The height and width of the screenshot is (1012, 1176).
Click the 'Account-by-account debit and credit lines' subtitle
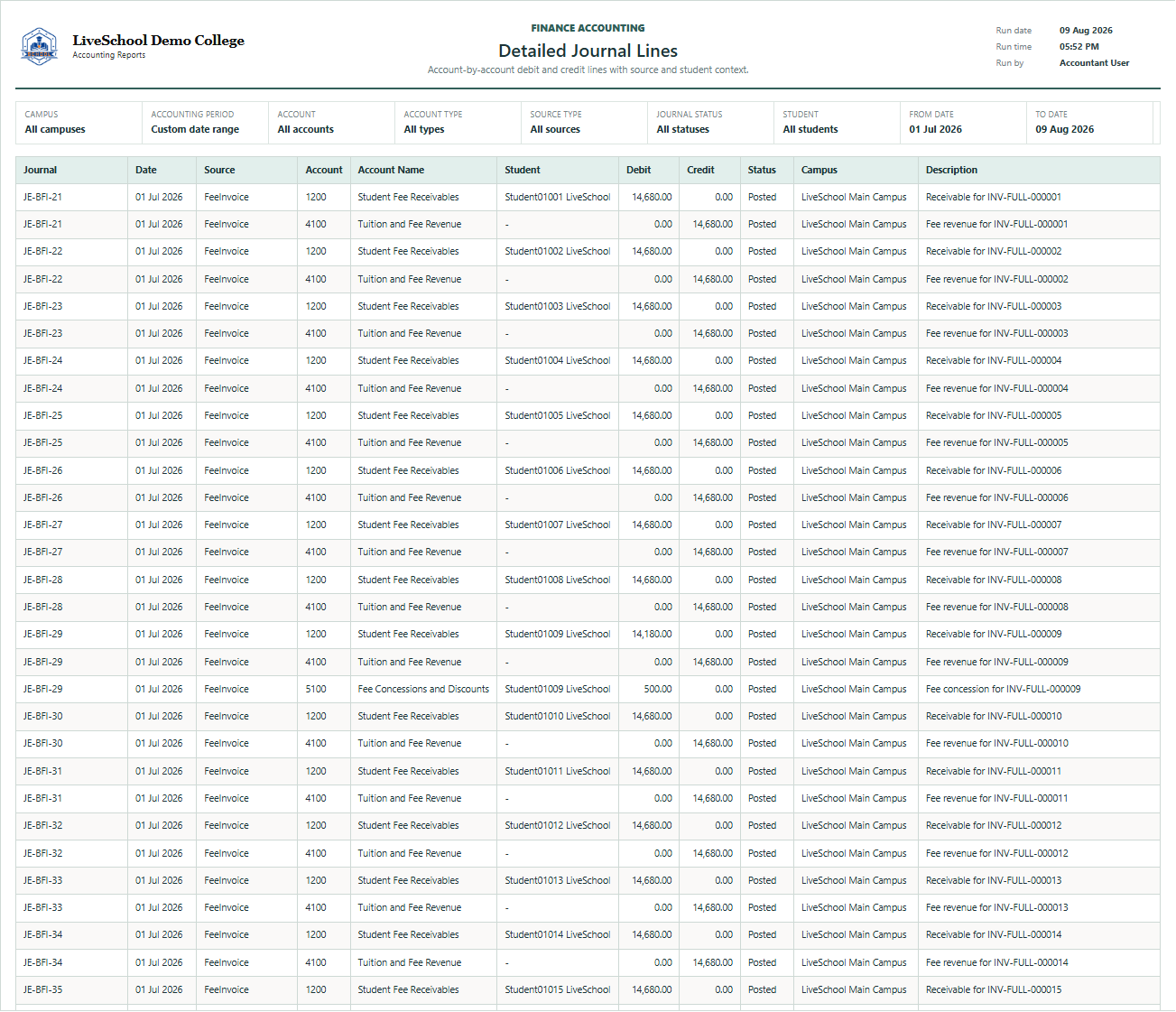click(588, 70)
